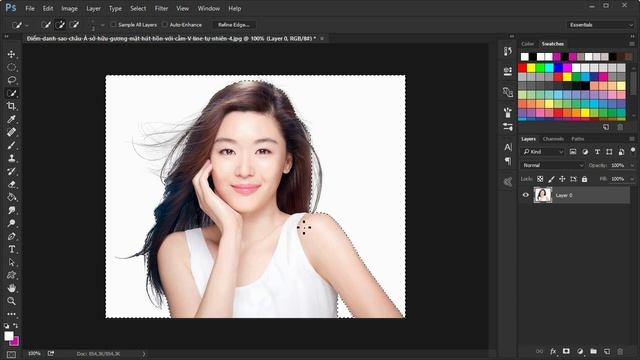The height and width of the screenshot is (360, 640).
Task: Select the Move tool
Action: pyautogui.click(x=11, y=54)
